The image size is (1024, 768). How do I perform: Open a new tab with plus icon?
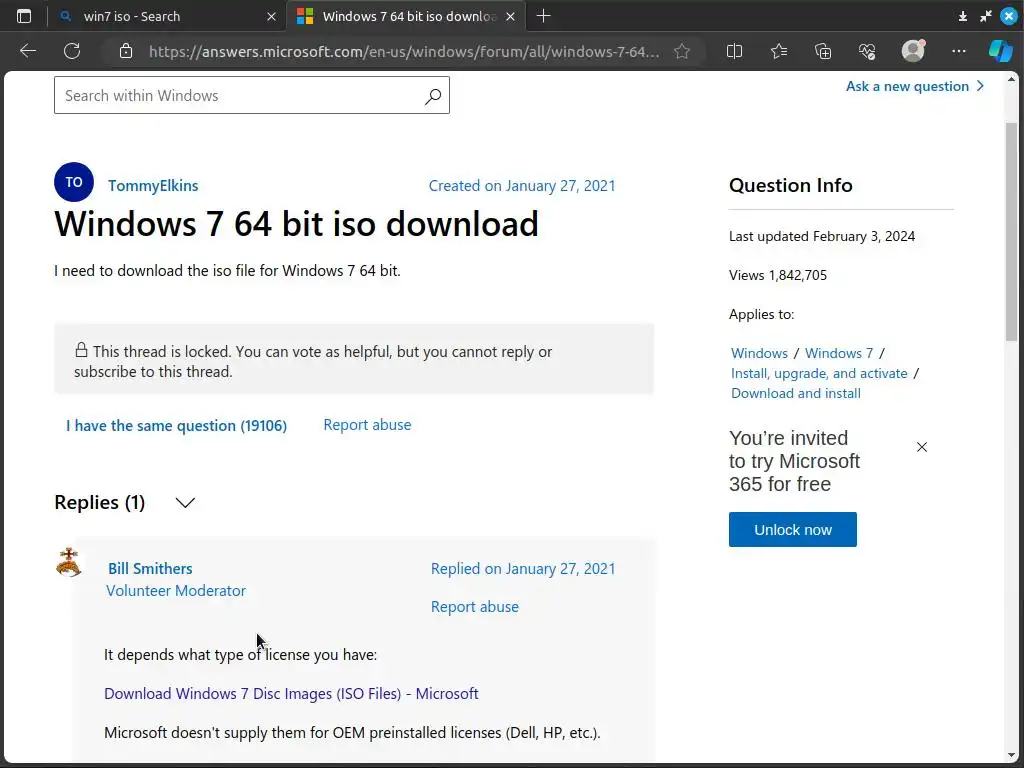543,16
